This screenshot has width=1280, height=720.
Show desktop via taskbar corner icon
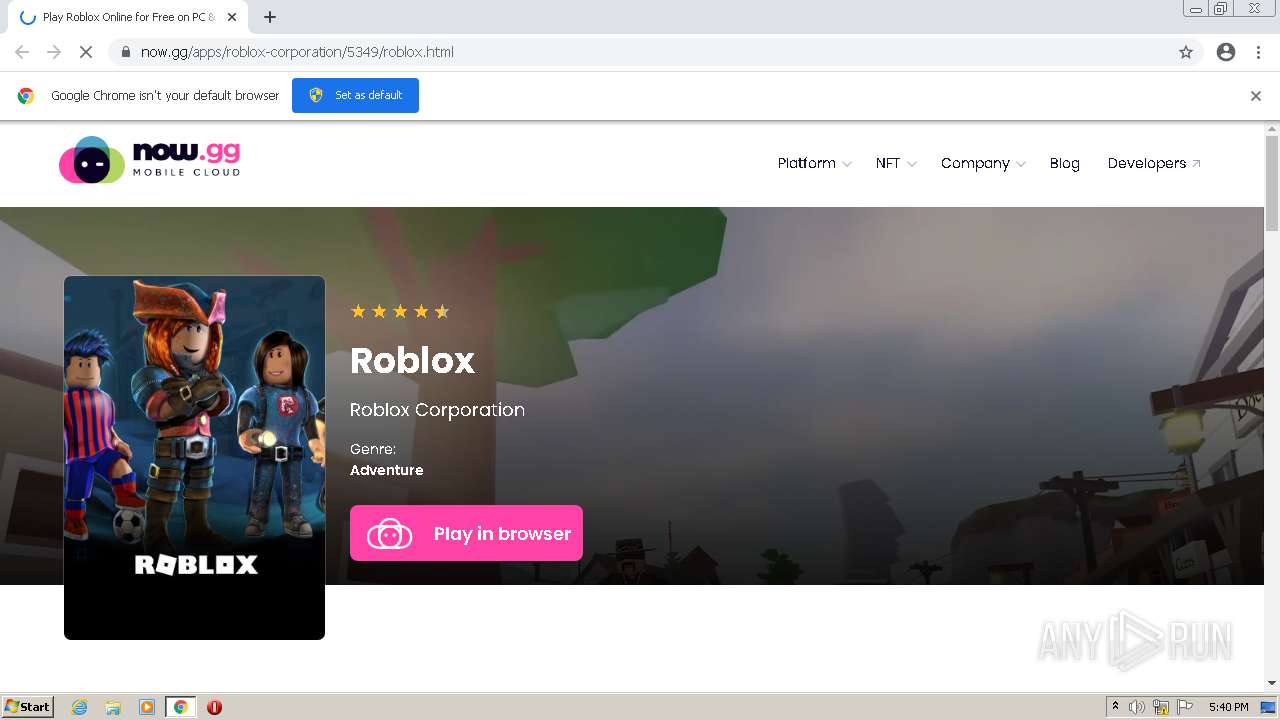pyautogui.click(x=1268, y=707)
